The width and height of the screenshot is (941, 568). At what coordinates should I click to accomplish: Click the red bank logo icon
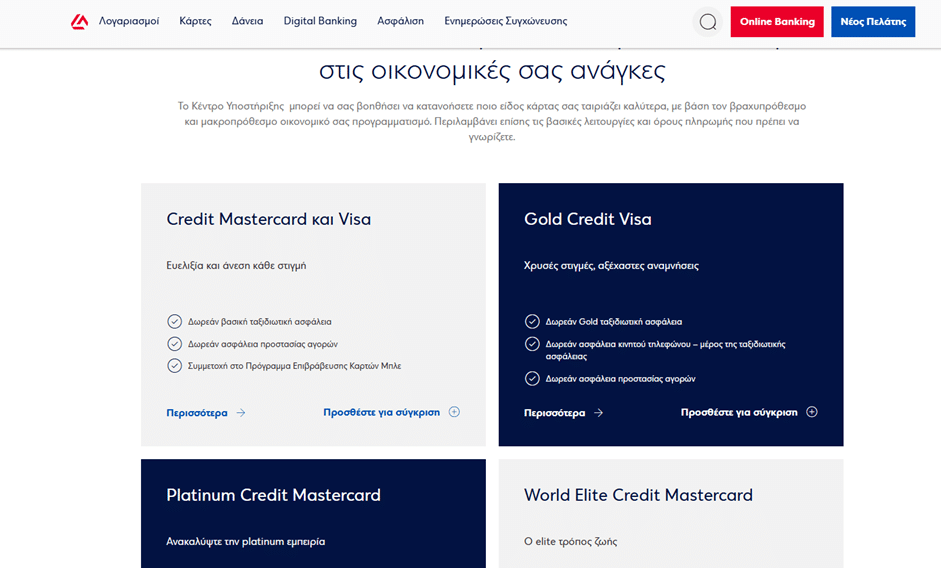tap(80, 21)
